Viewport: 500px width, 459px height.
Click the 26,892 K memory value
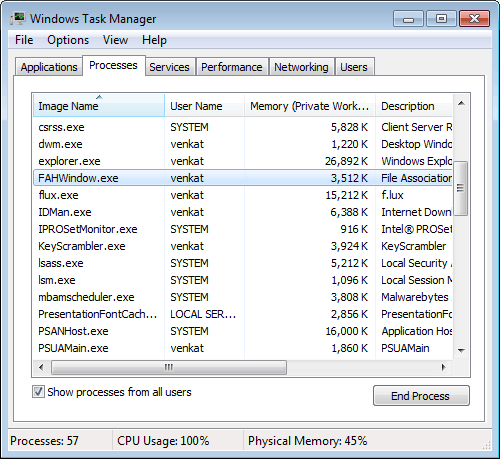(x=346, y=161)
